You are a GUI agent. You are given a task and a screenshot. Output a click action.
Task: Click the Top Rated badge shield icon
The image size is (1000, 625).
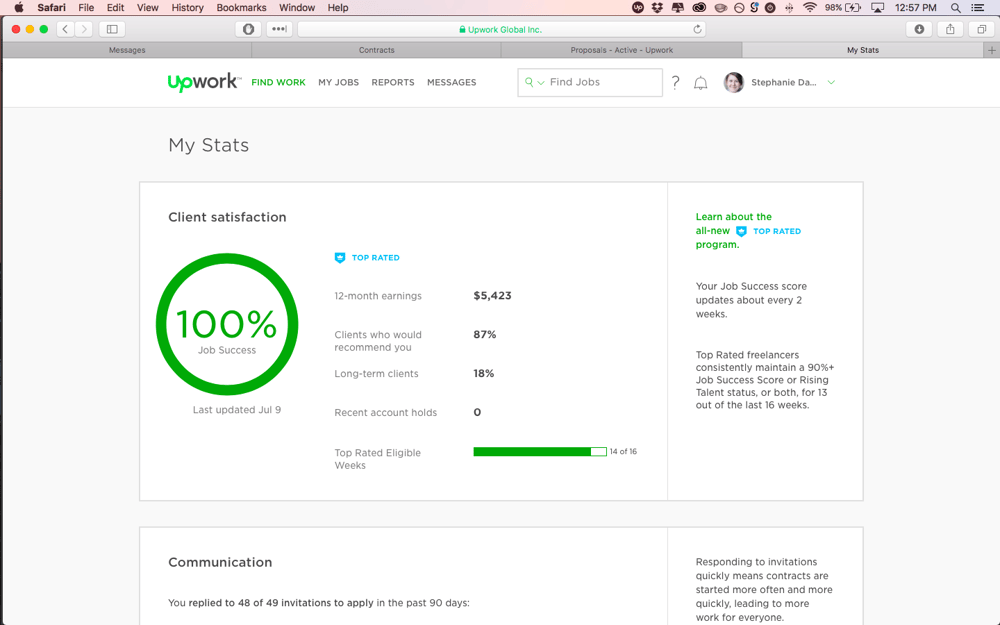tap(340, 258)
